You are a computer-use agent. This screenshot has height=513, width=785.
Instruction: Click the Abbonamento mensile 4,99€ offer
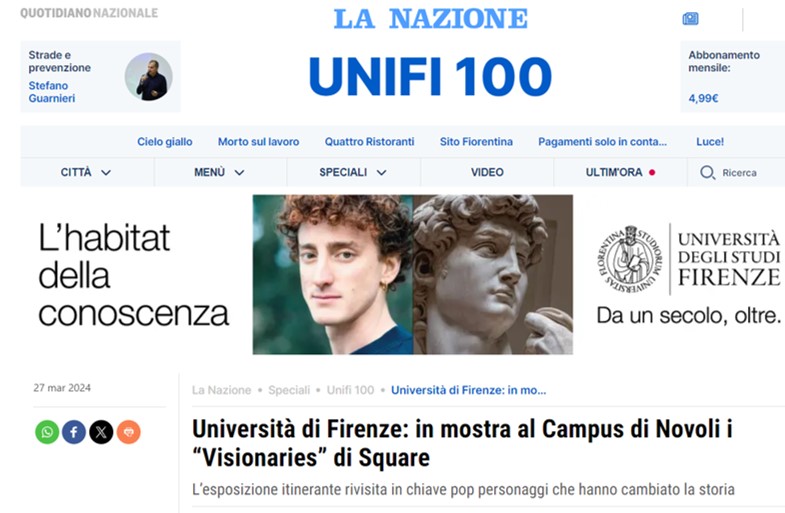click(732, 77)
